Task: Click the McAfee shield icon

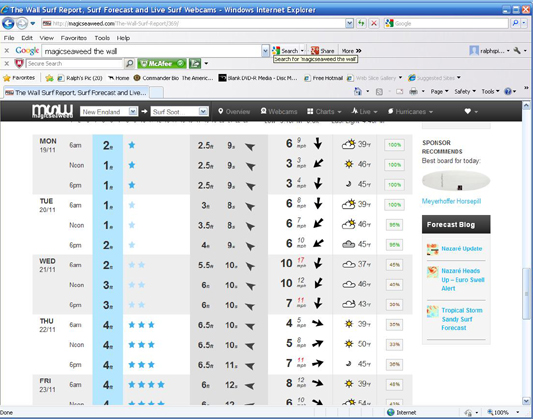Action: 19,63
